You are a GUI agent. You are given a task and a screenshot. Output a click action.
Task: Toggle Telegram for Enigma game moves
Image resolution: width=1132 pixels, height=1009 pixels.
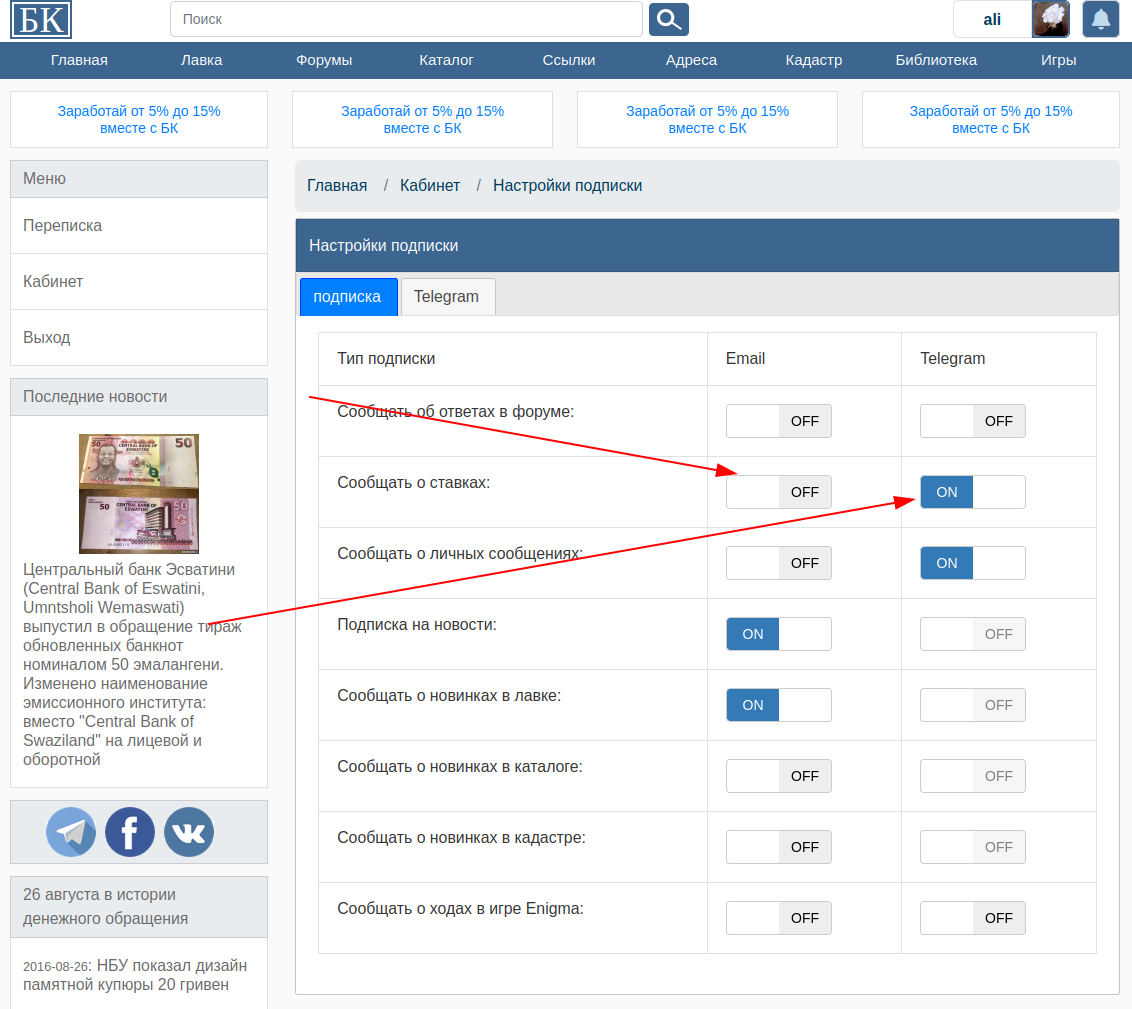pos(972,918)
